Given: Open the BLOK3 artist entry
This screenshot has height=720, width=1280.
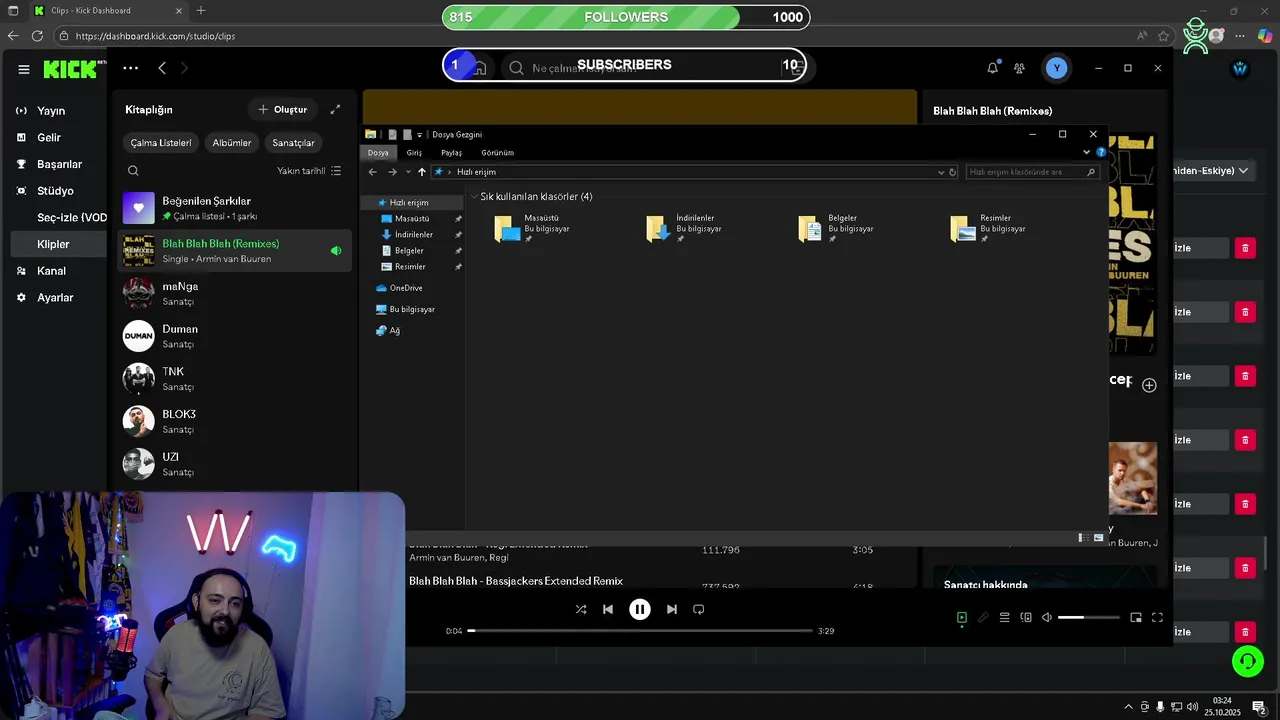Looking at the screenshot, I should coord(235,421).
